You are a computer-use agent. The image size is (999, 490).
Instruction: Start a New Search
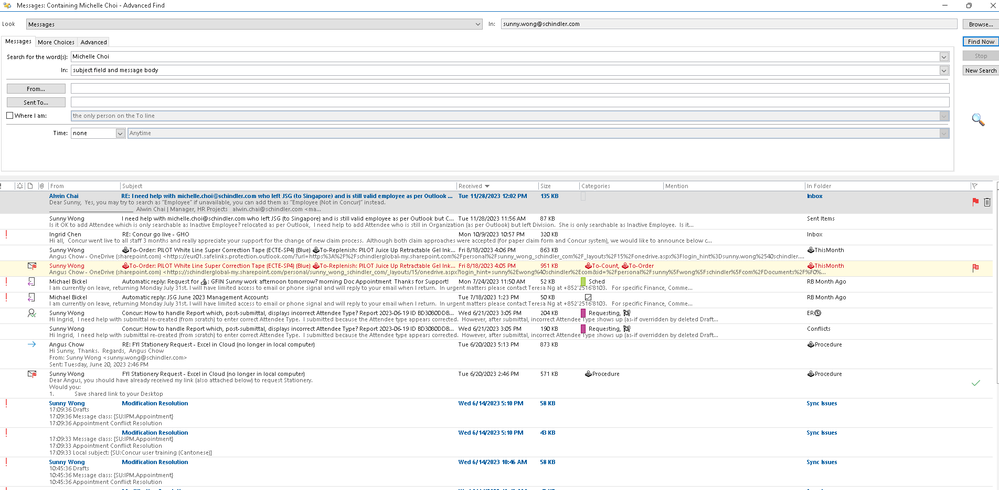980,71
